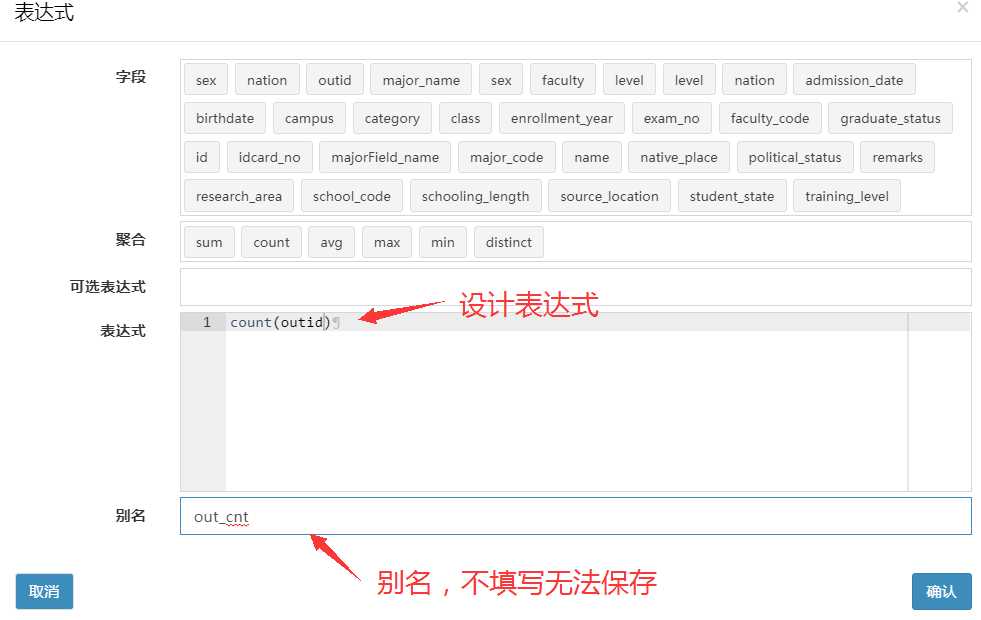
Task: Pick the name field button
Action: [592, 157]
